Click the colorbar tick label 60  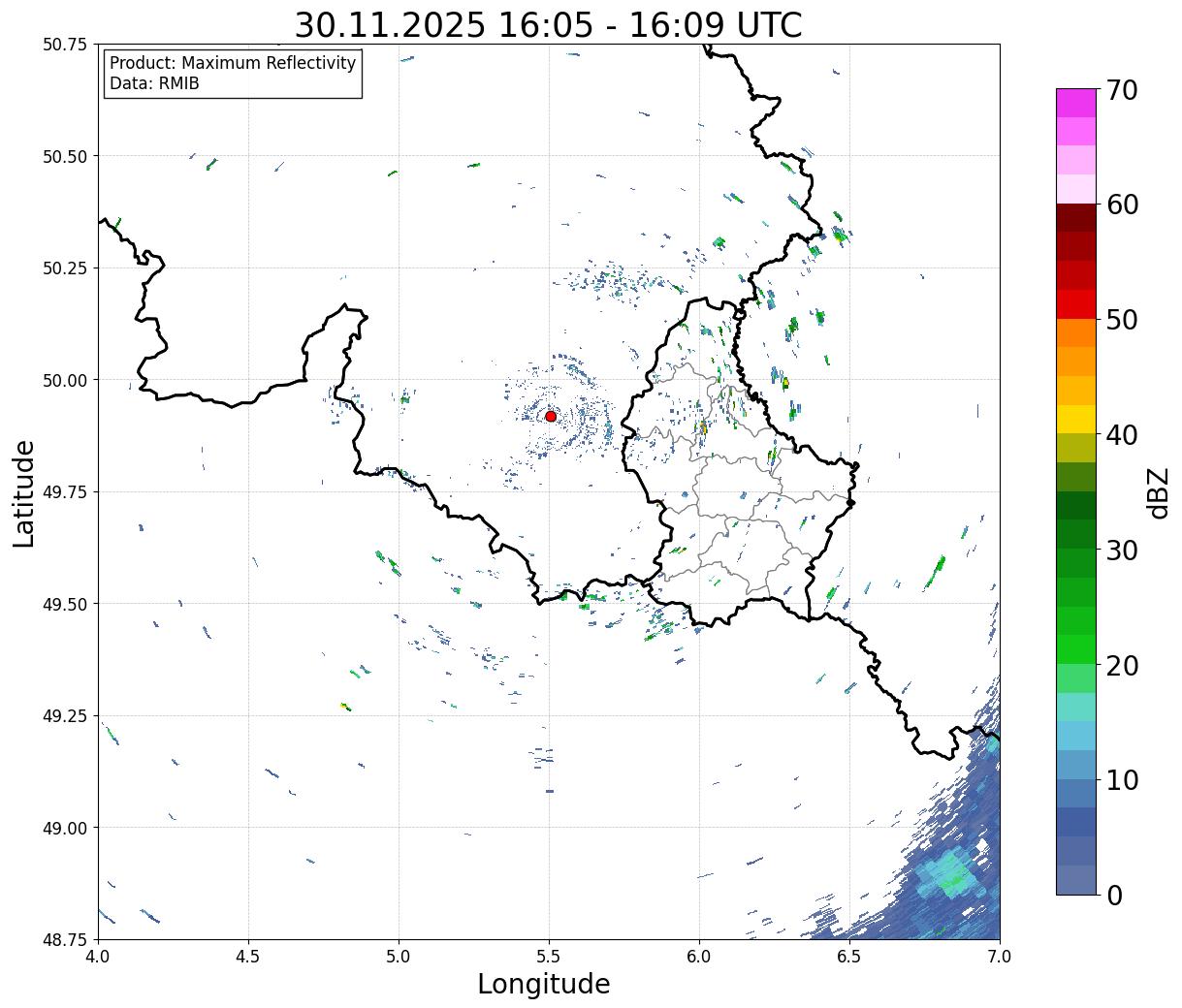(1121, 205)
